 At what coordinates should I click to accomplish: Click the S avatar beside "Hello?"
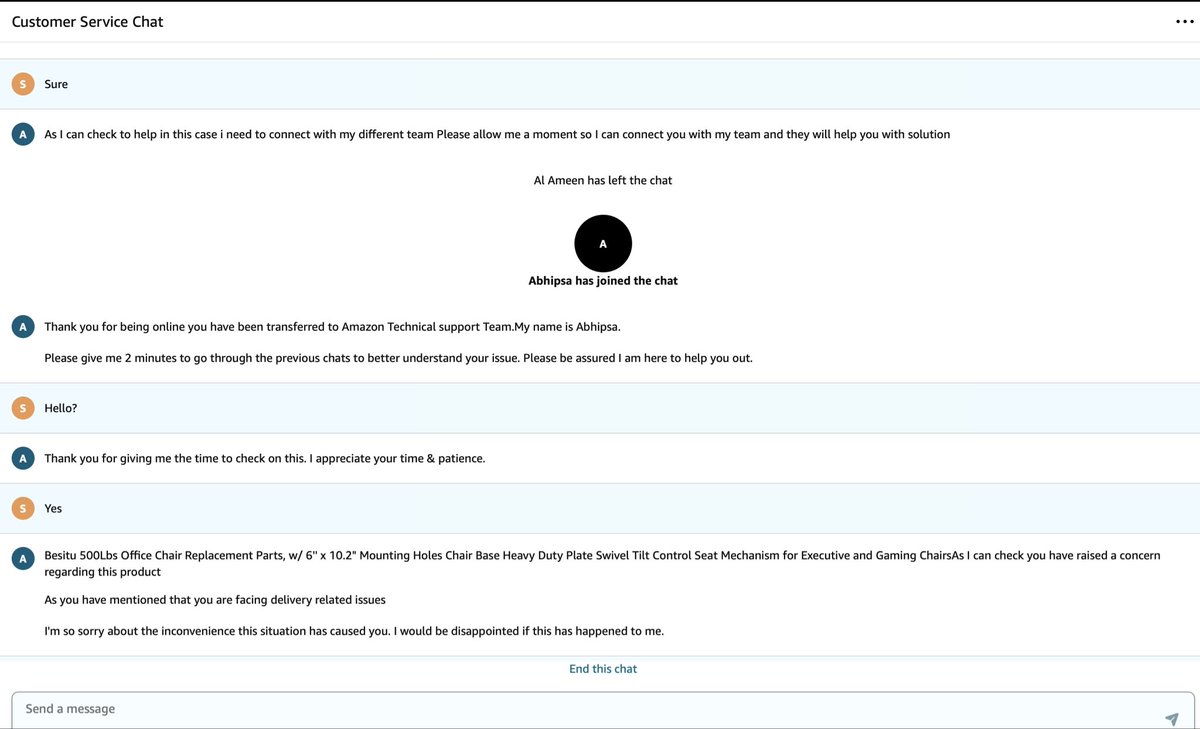click(23, 408)
